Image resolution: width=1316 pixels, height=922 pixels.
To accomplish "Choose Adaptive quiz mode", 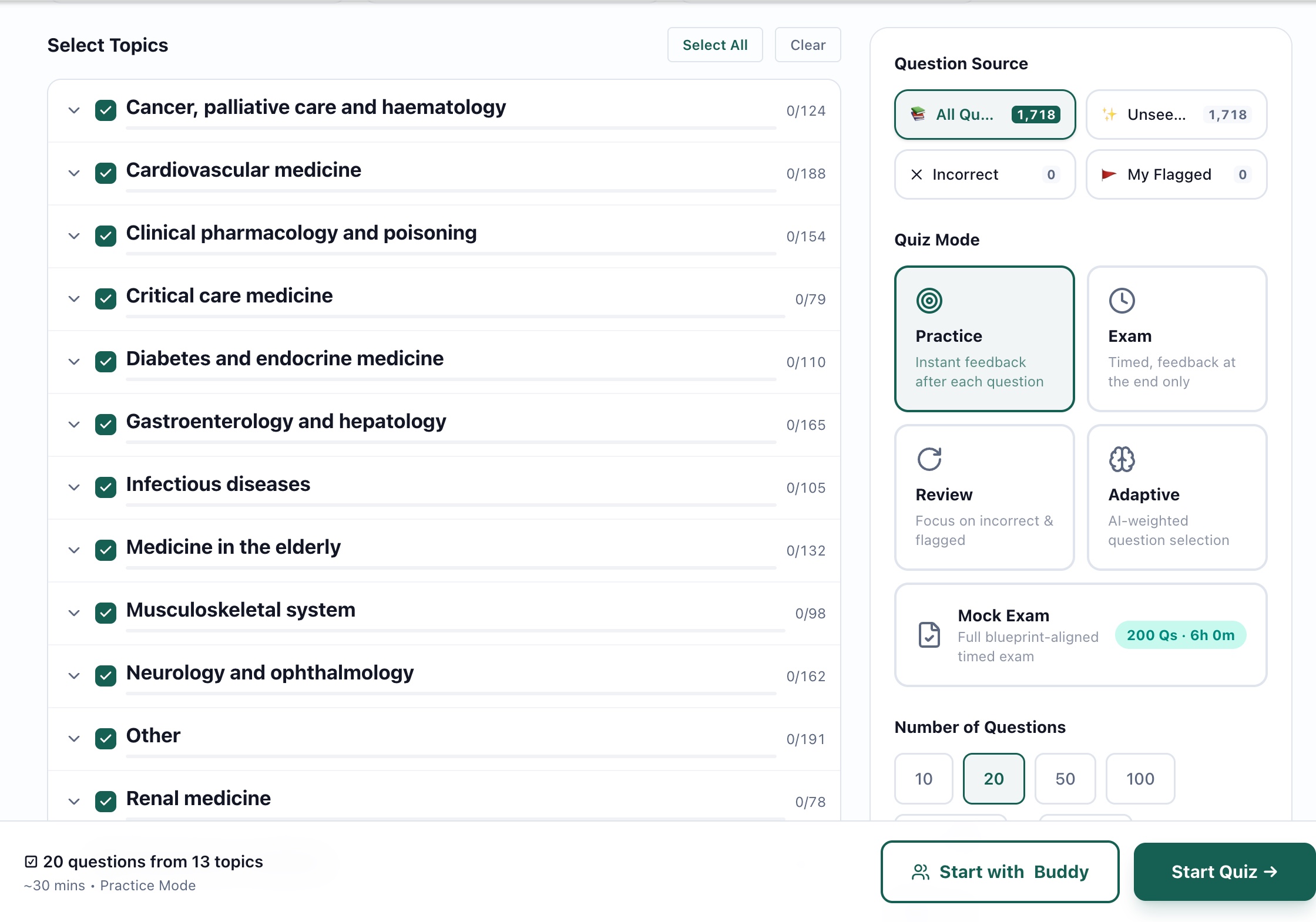I will pyautogui.click(x=1177, y=497).
